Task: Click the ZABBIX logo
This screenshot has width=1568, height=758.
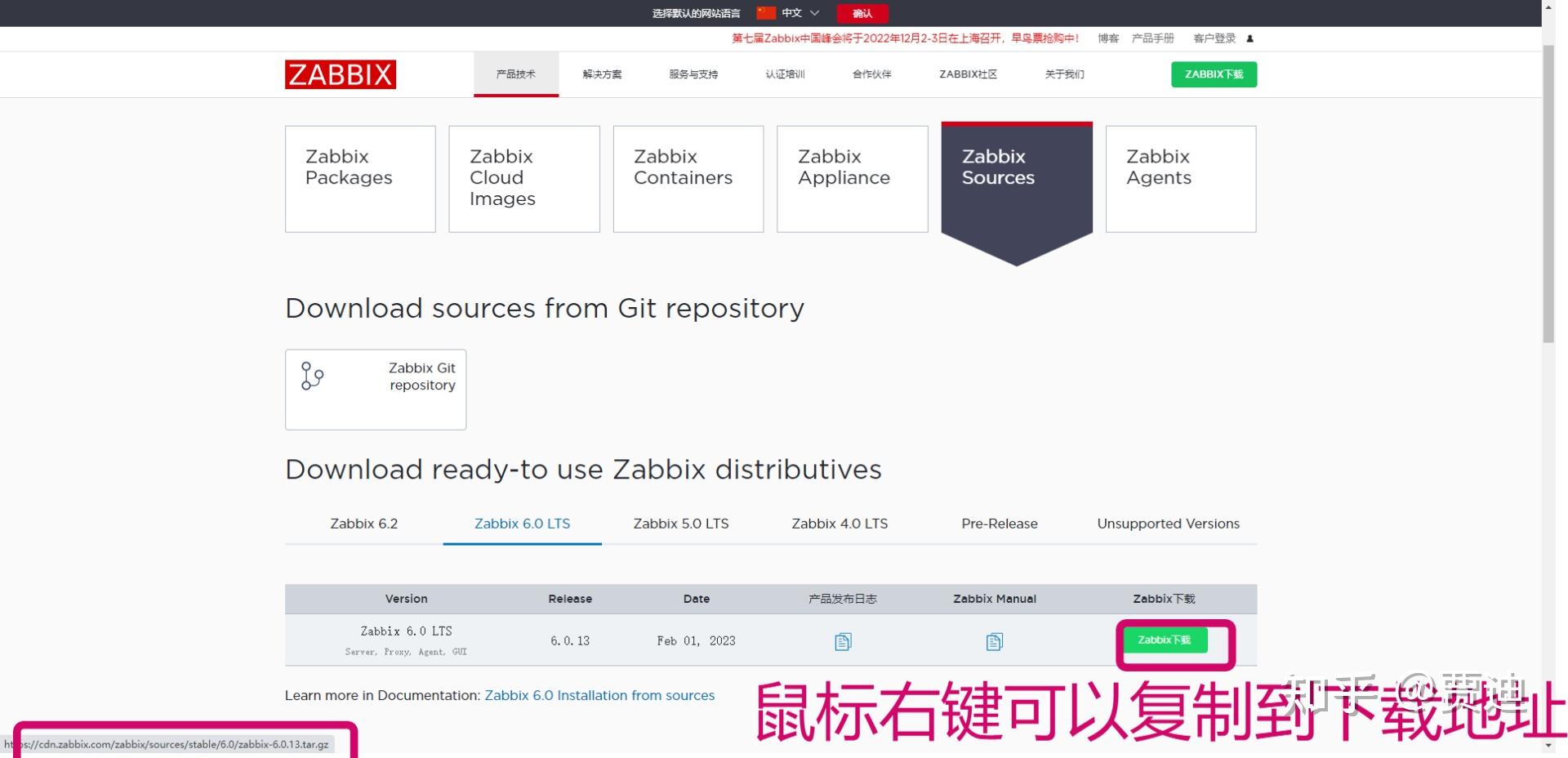Action: point(340,74)
